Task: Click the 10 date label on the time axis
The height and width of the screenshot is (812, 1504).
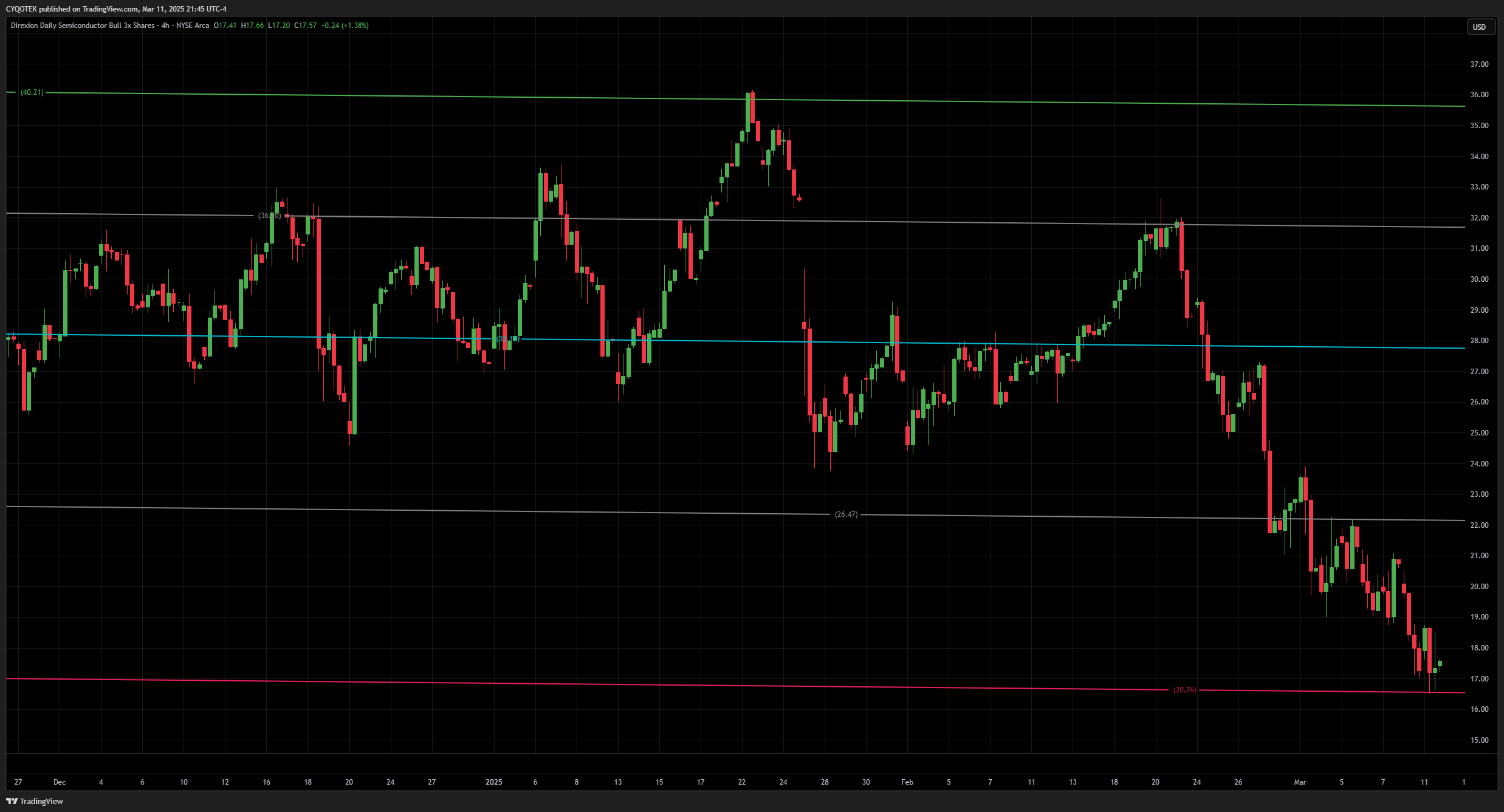Action: pos(184,782)
